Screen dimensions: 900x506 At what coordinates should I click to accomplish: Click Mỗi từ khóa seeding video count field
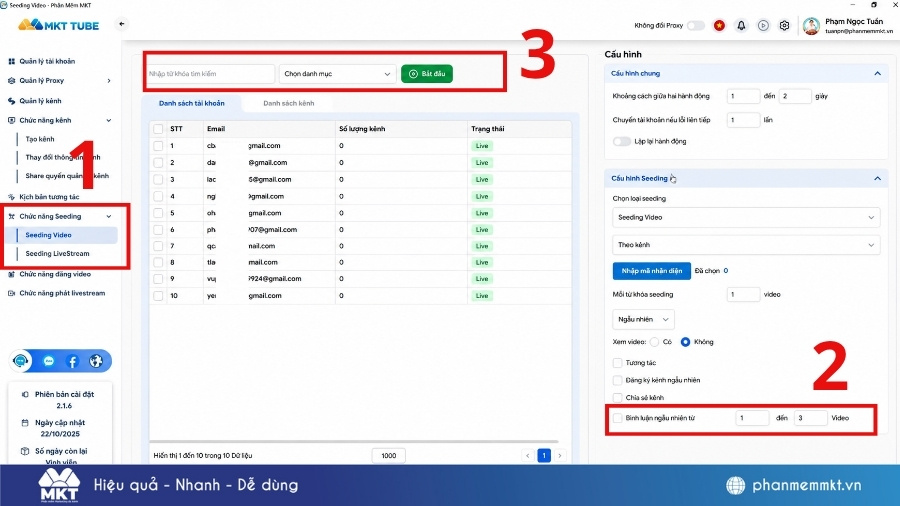743,294
